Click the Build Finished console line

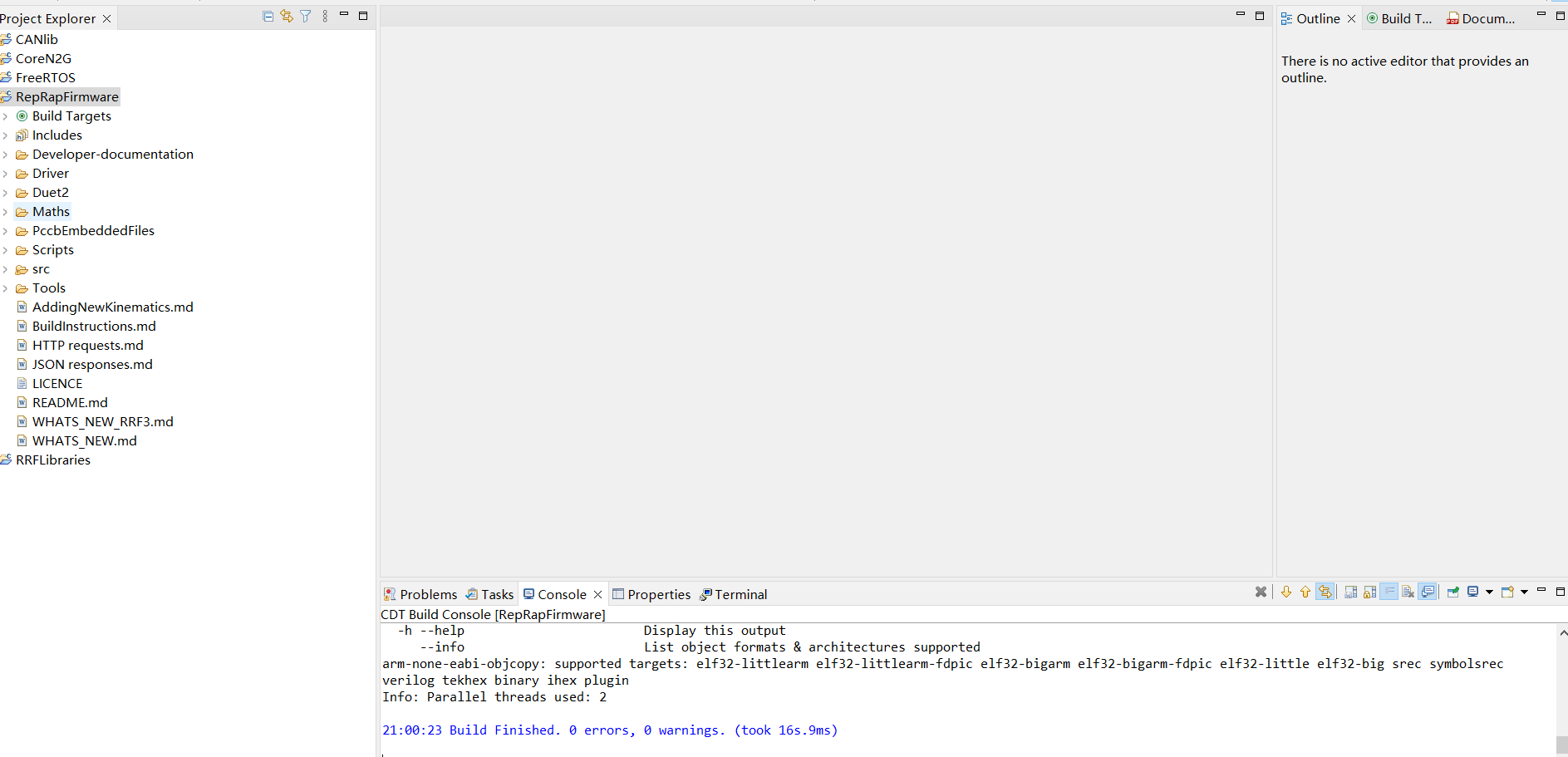click(x=610, y=730)
